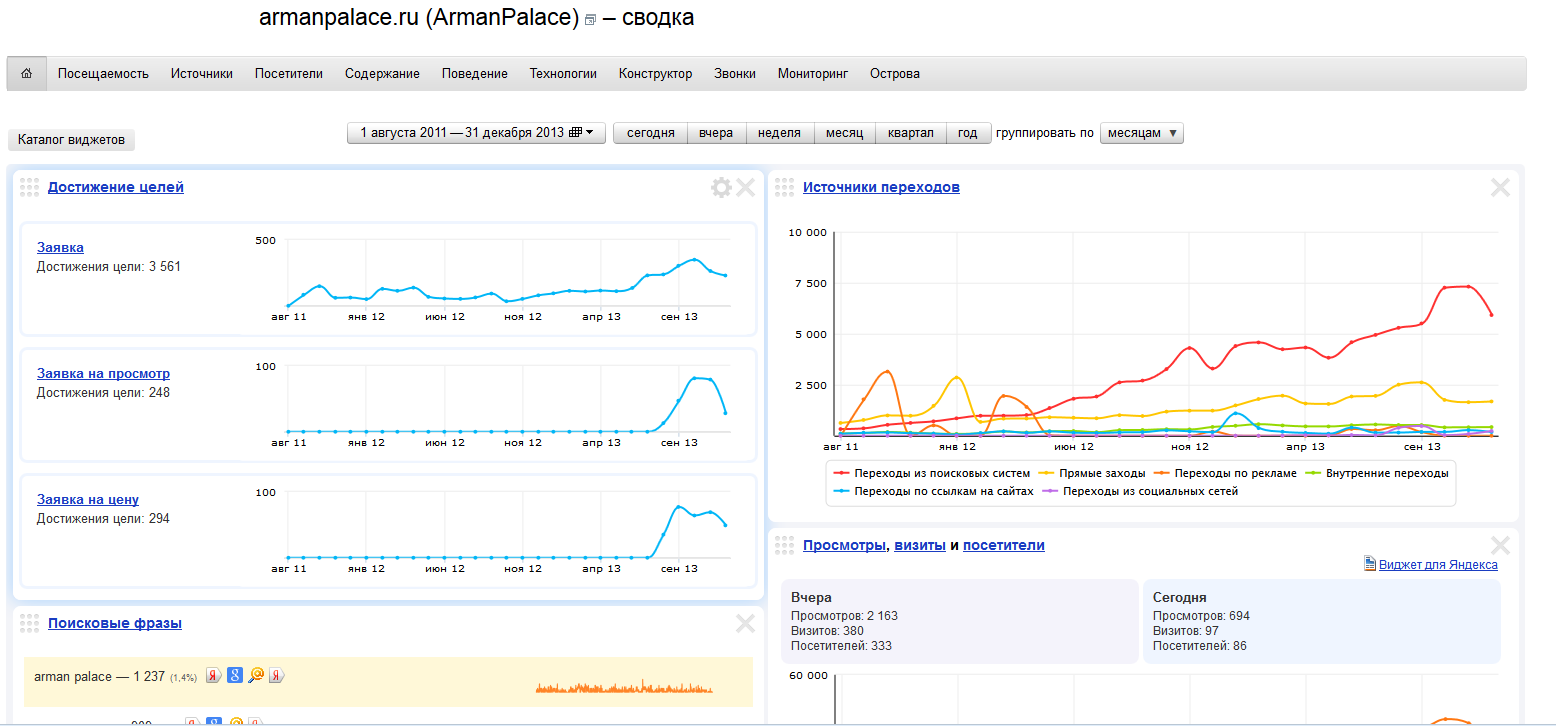Click the drag handle of the Источники переходов widget

click(784, 186)
